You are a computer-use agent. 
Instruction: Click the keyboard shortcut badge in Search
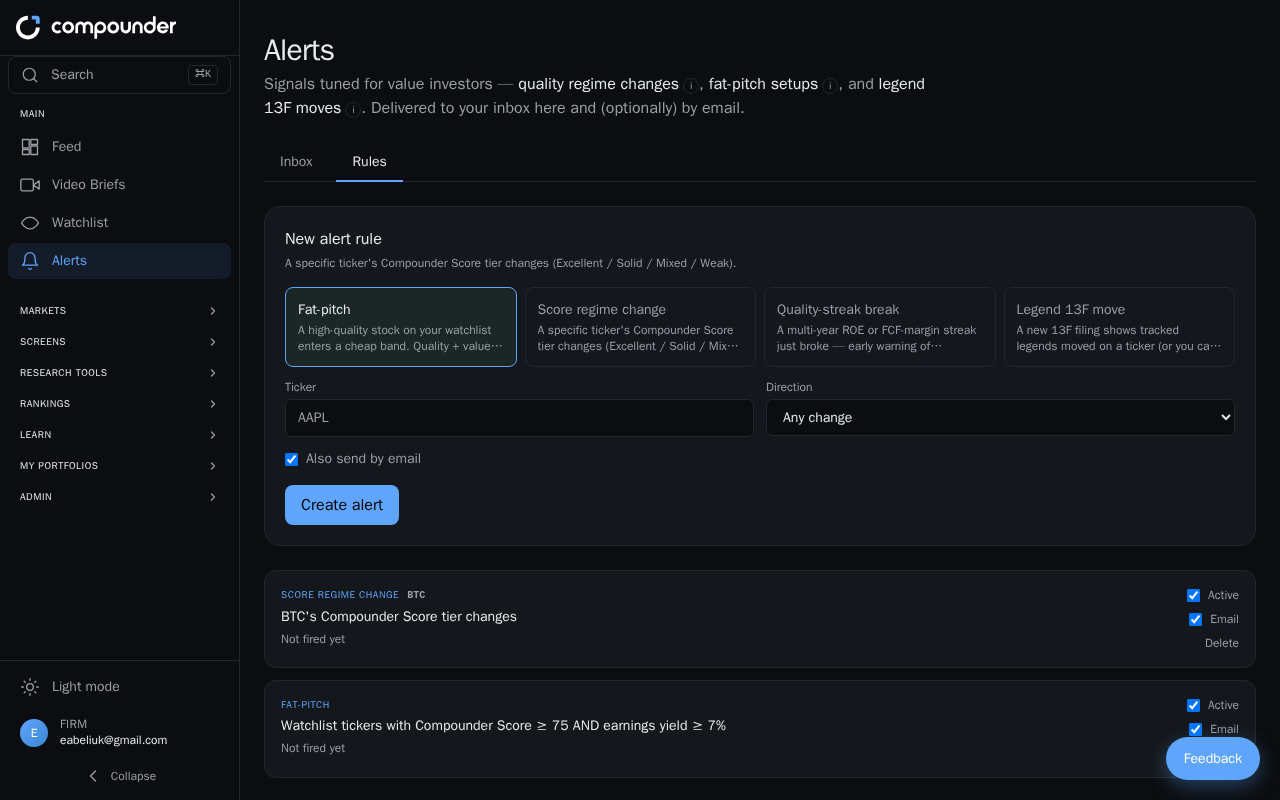click(x=203, y=74)
